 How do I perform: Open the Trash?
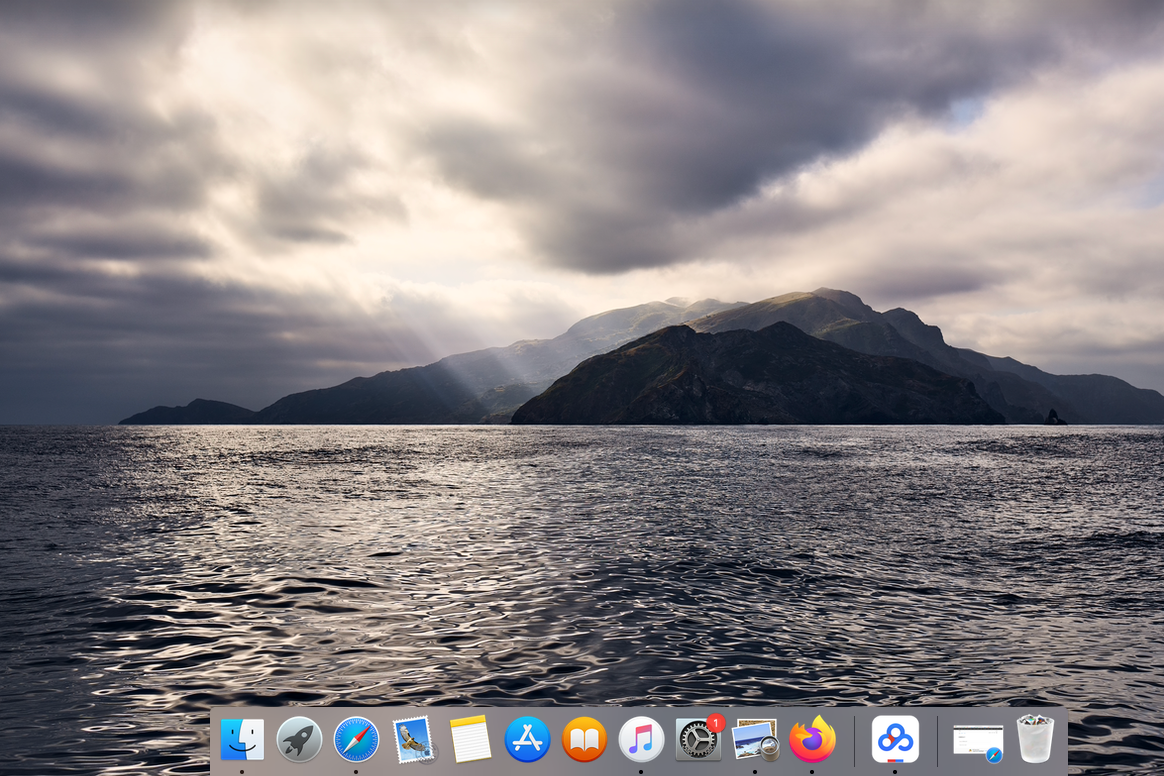[1035, 740]
